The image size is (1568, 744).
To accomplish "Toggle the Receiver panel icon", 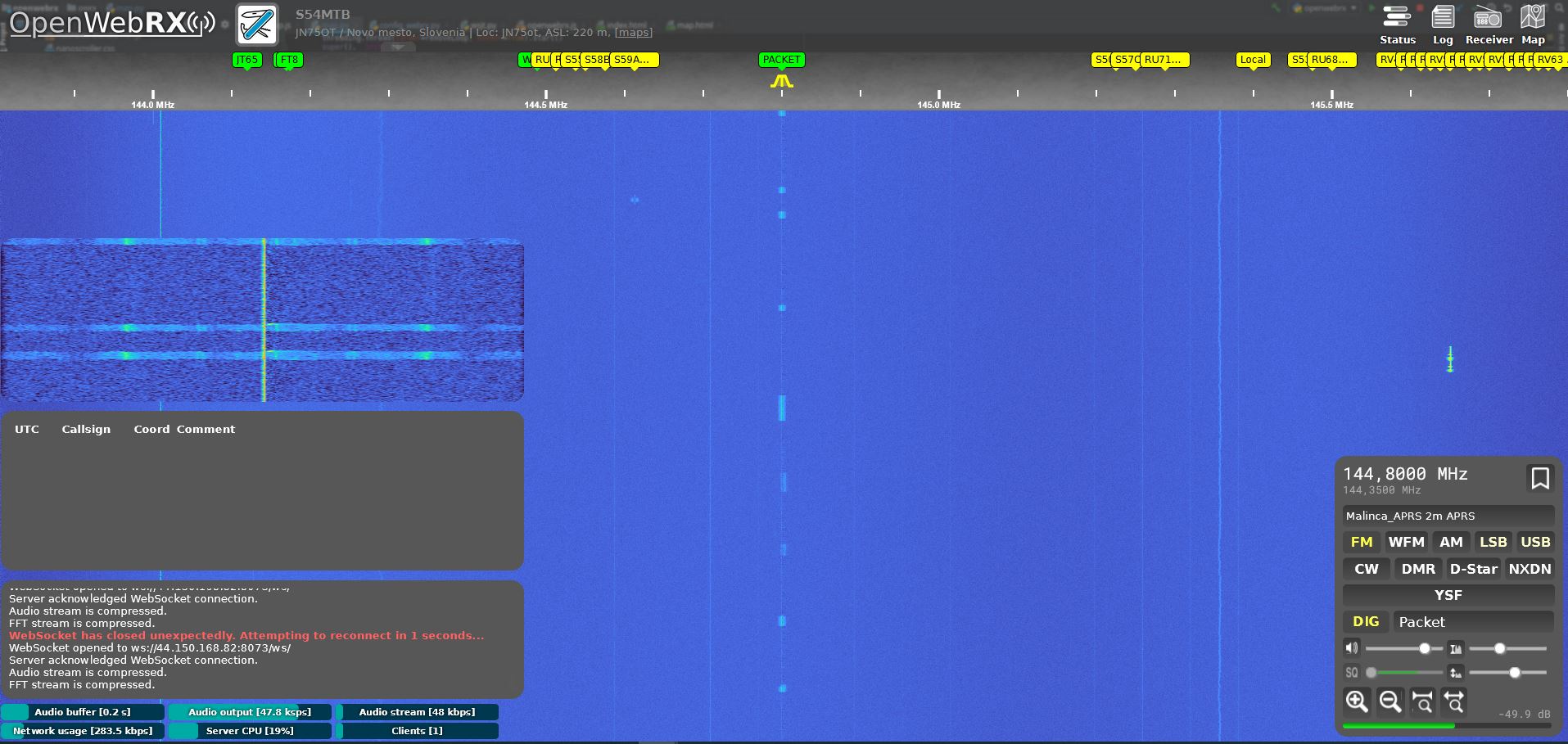I will [x=1489, y=25].
